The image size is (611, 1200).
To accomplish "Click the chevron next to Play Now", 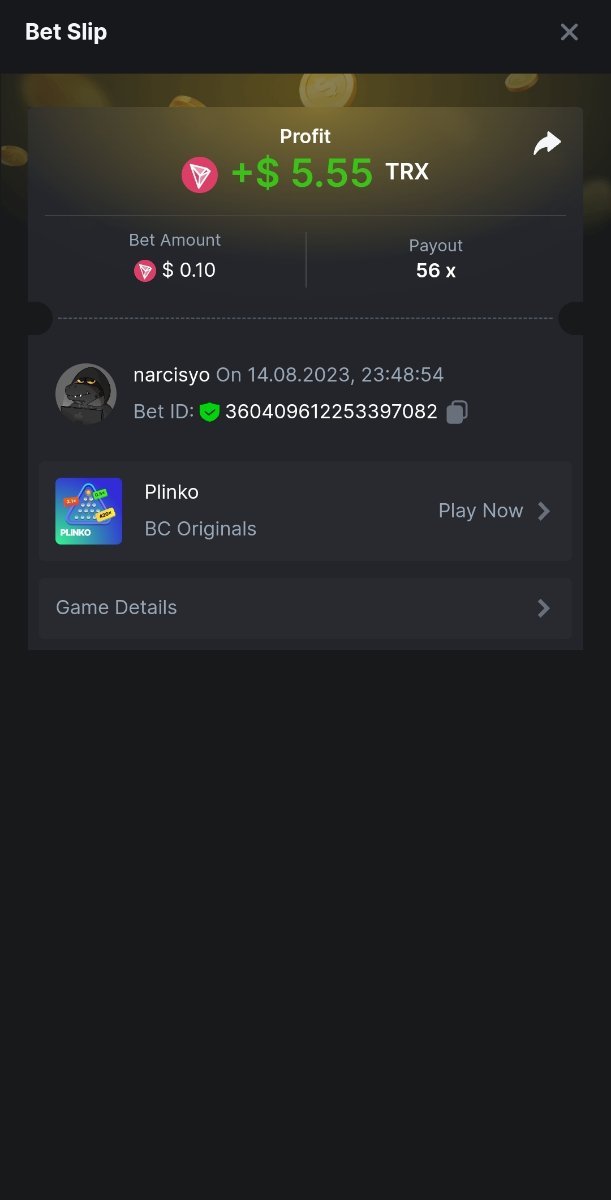I will click(x=544, y=511).
